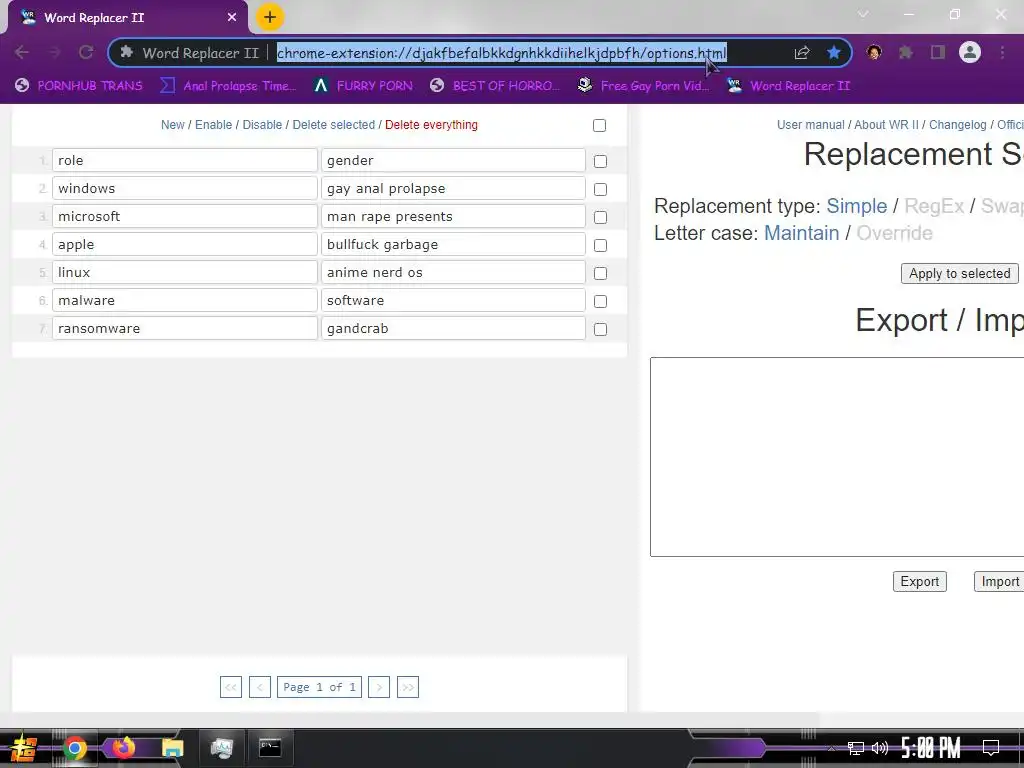Click the Enable link

[x=214, y=125]
